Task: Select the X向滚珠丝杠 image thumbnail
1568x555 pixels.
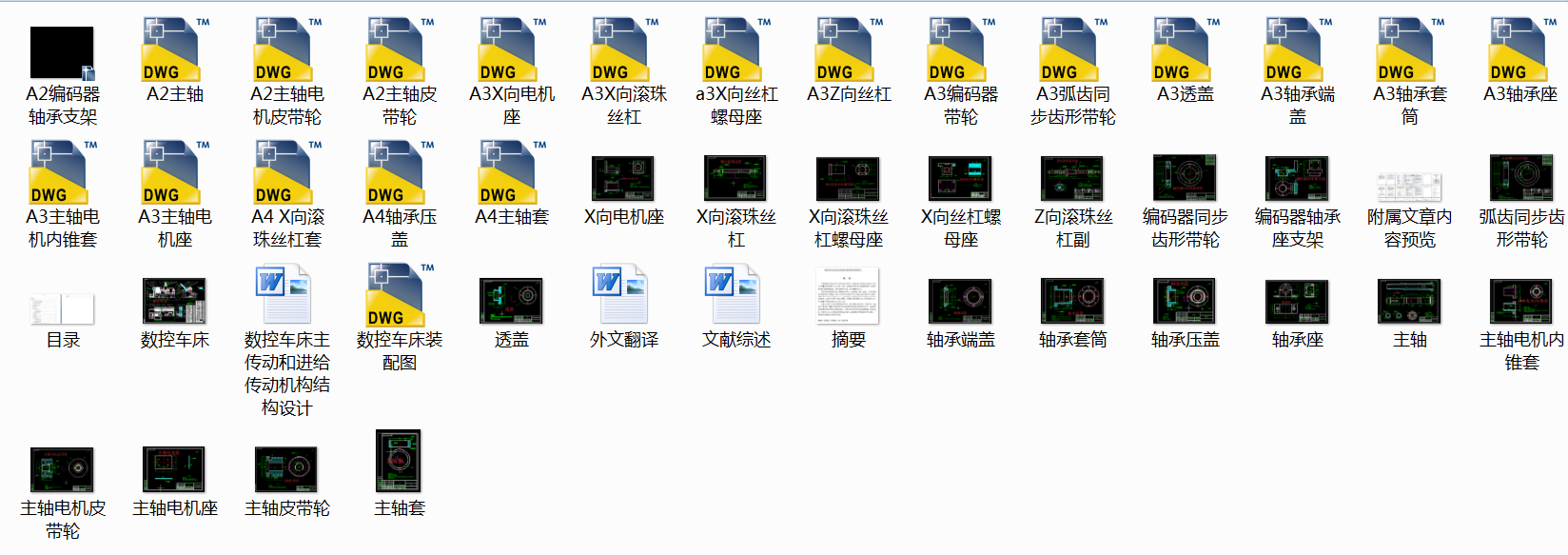Action: (735, 178)
